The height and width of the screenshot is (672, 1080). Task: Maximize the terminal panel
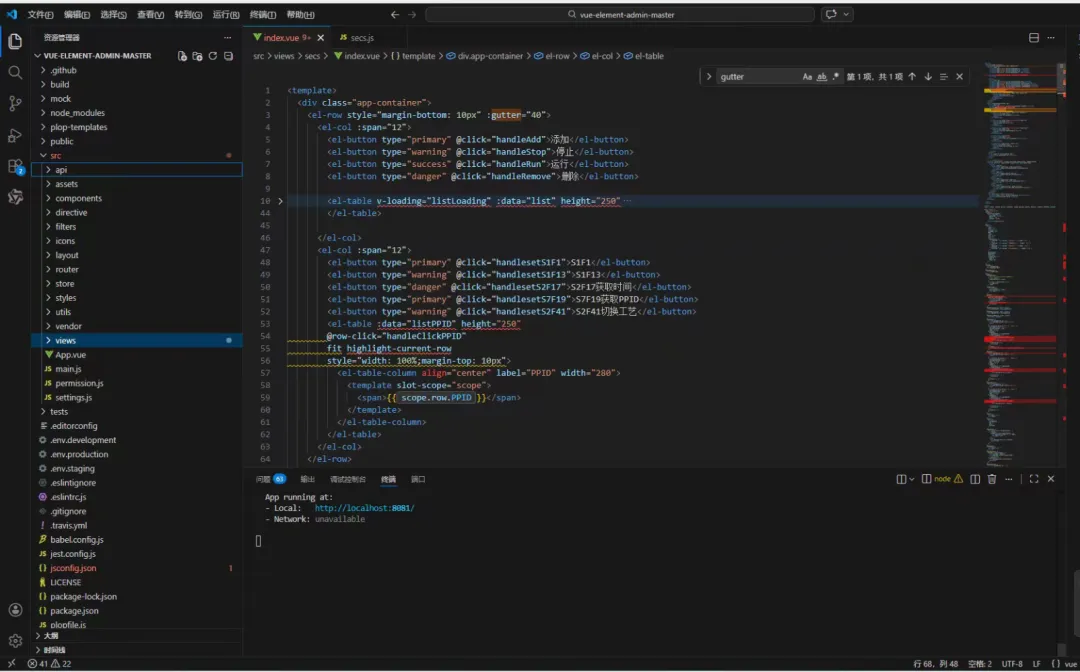coord(1034,479)
